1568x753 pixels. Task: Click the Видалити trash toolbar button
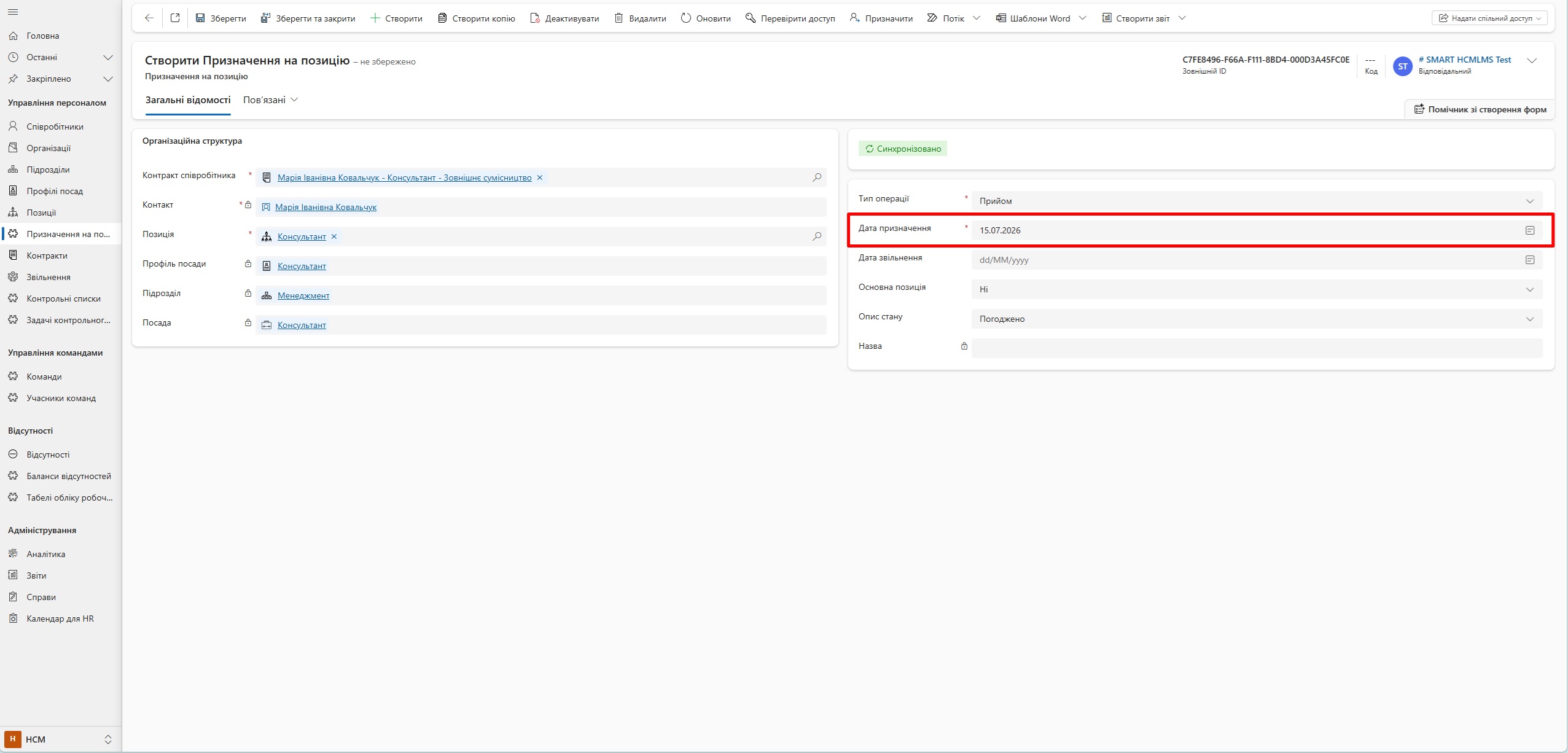click(641, 18)
